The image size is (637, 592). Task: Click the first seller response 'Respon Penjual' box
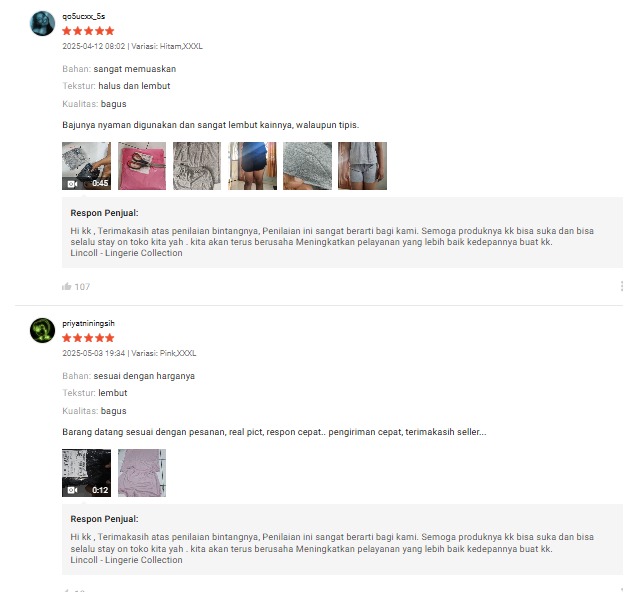coord(342,232)
